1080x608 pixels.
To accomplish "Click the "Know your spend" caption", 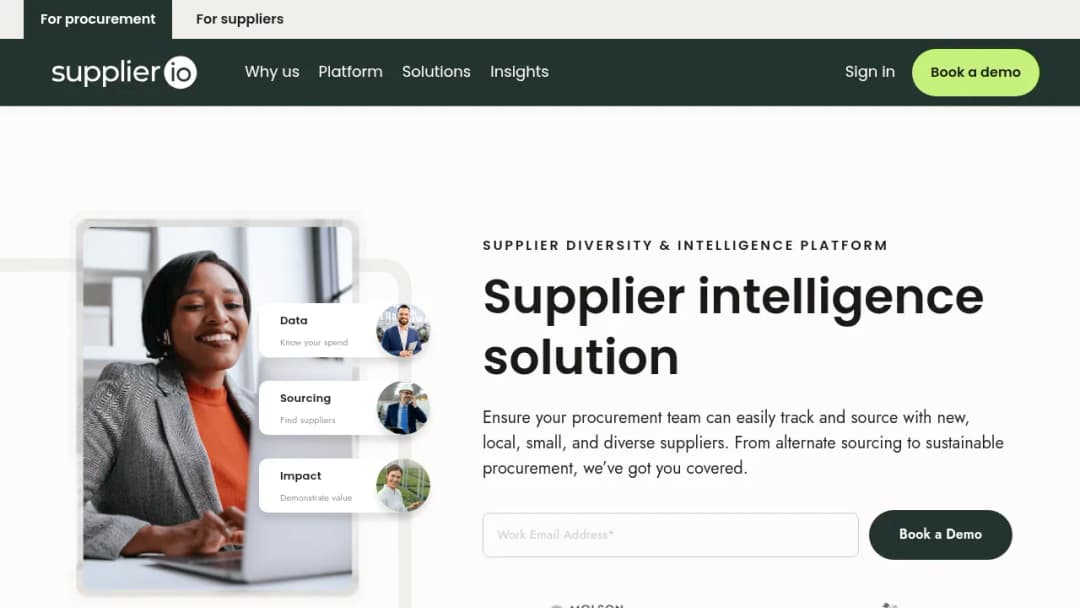I will (x=314, y=342).
